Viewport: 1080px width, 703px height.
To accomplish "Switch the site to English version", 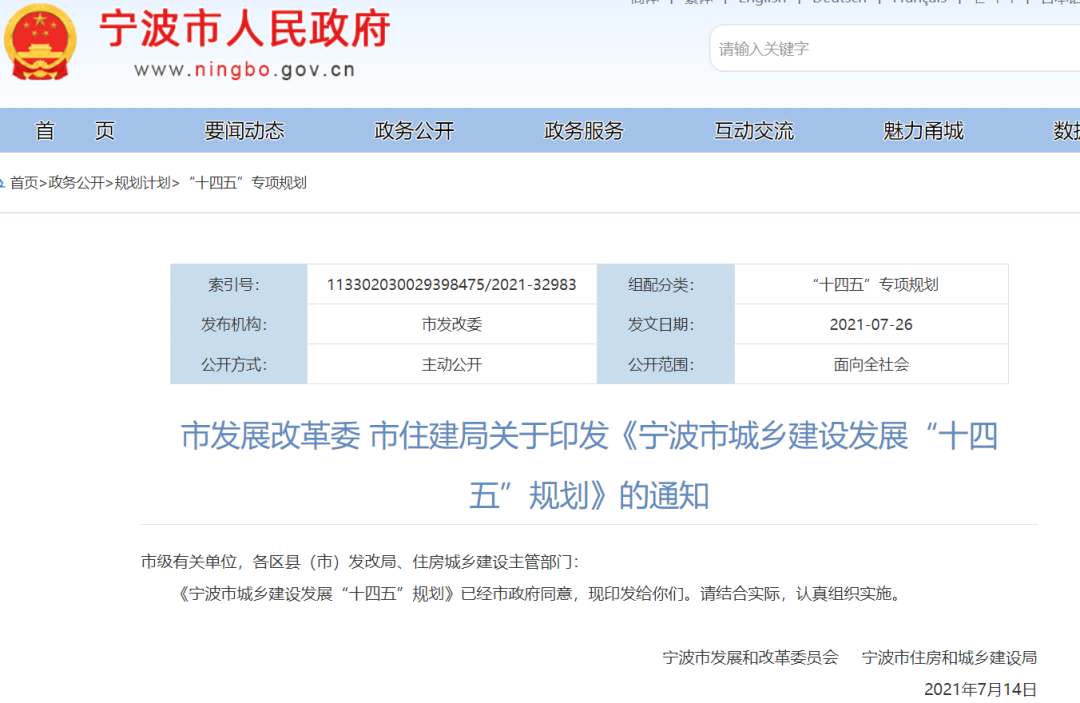I will point(763,3).
